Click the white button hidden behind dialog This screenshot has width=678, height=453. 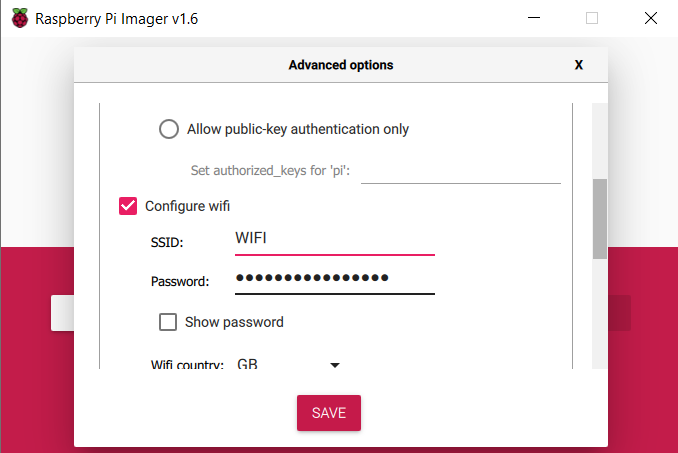click(x=62, y=313)
